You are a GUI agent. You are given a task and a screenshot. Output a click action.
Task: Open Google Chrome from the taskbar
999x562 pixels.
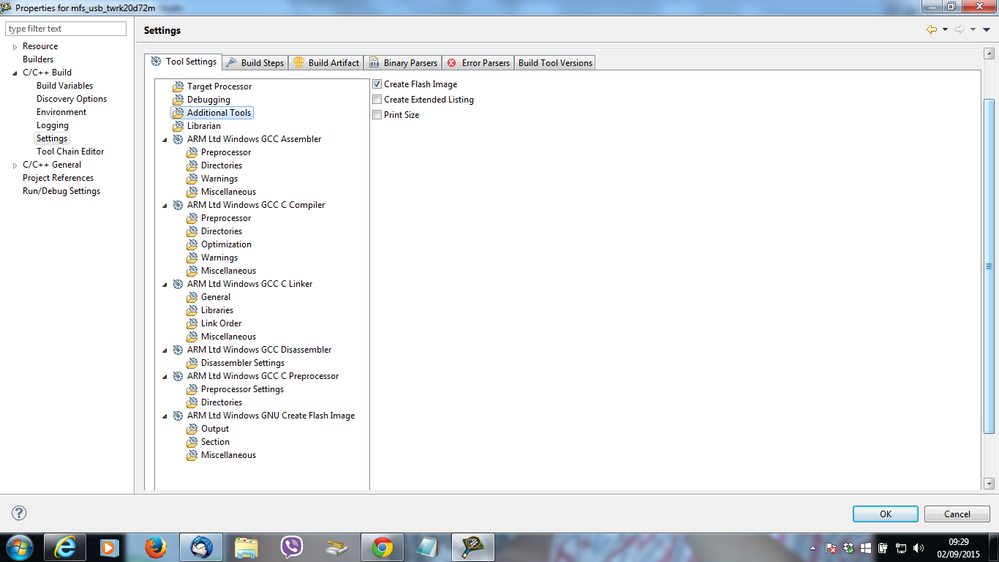(382, 547)
